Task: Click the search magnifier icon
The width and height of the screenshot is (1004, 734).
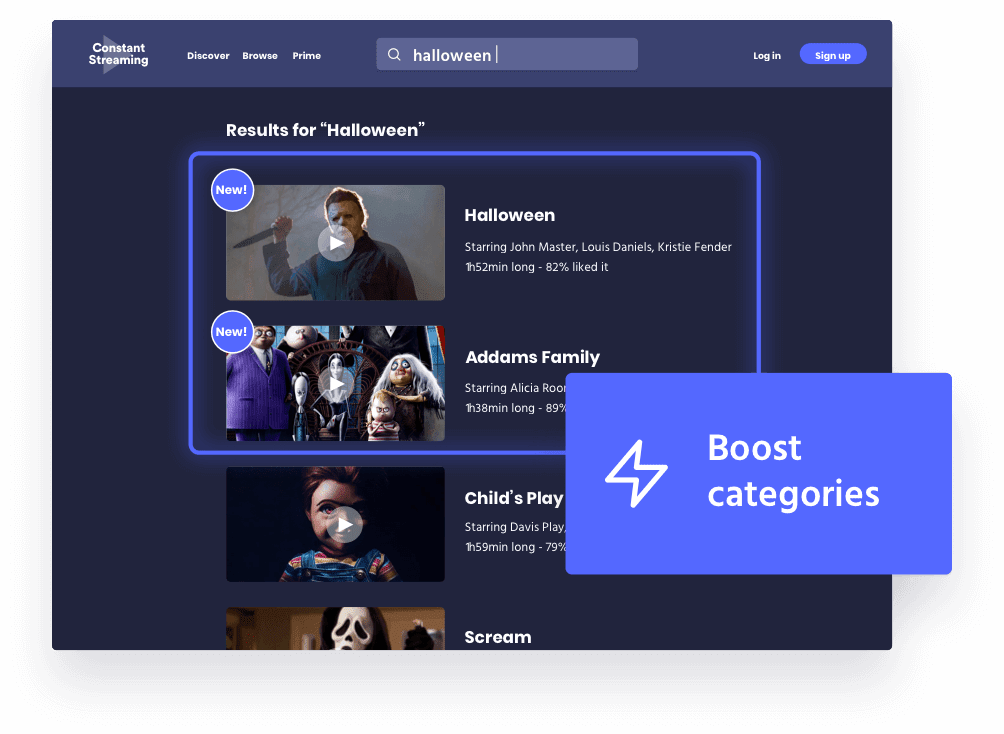Action: tap(394, 54)
